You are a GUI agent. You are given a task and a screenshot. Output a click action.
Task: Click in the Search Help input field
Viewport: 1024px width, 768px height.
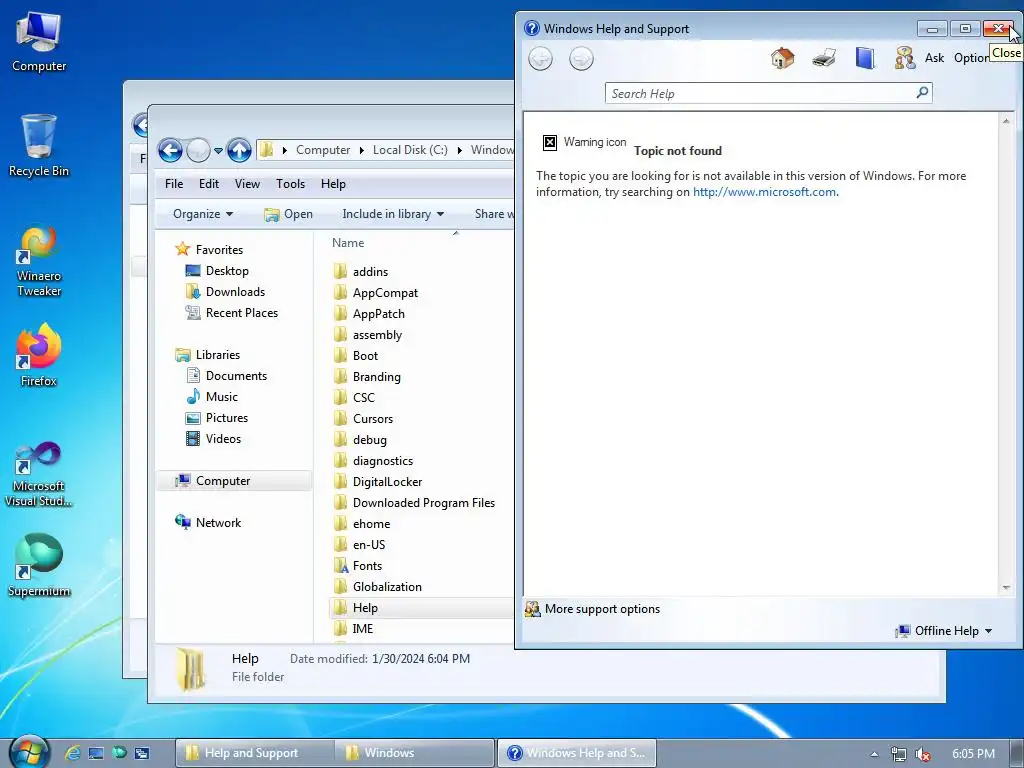(761, 93)
